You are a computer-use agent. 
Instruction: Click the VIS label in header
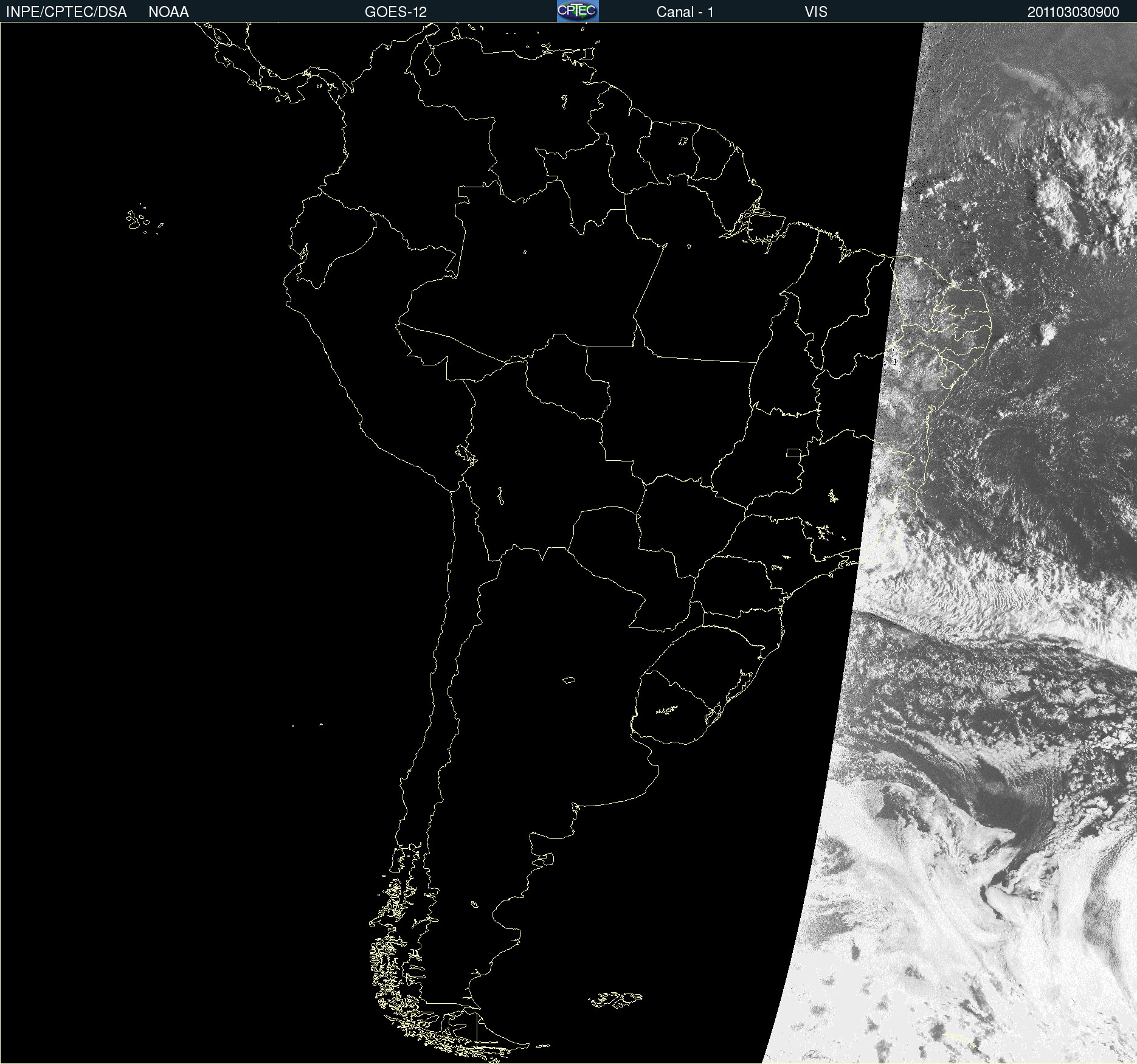pyautogui.click(x=816, y=12)
